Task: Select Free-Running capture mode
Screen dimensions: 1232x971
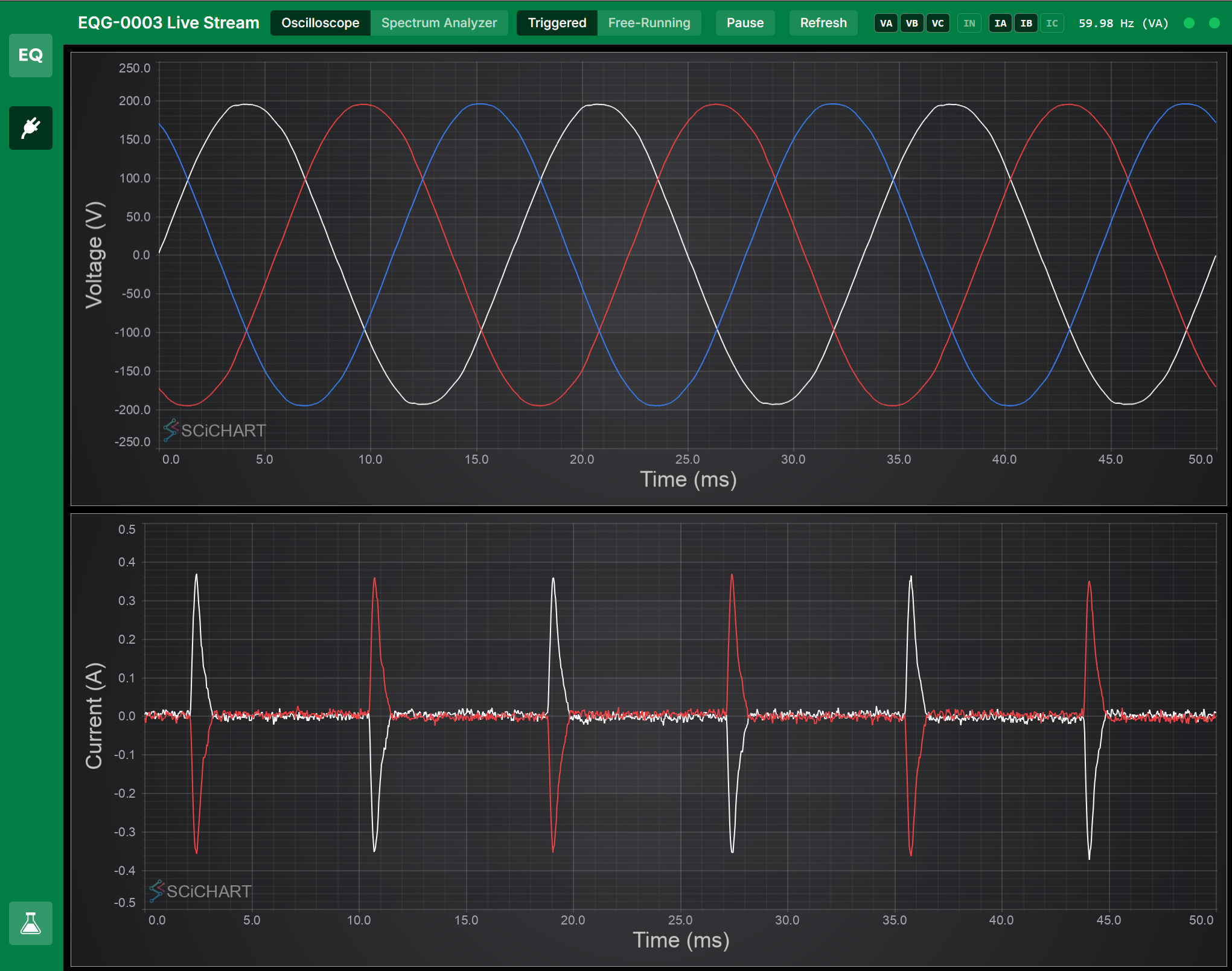Action: coord(649,23)
